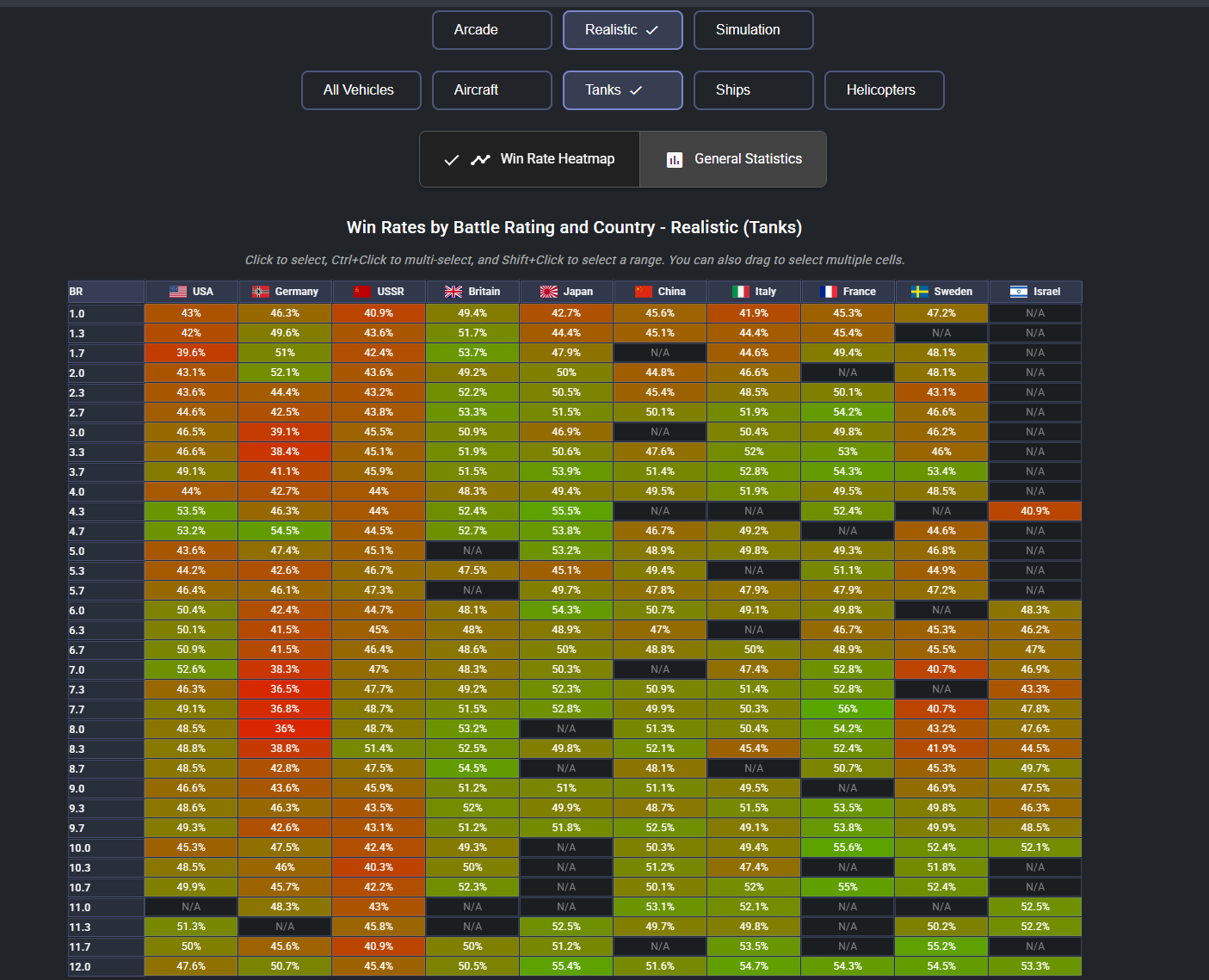Select Sweden 55.2% cell at BR 11.7
Viewport: 1209px width, 980px height.
[941, 946]
